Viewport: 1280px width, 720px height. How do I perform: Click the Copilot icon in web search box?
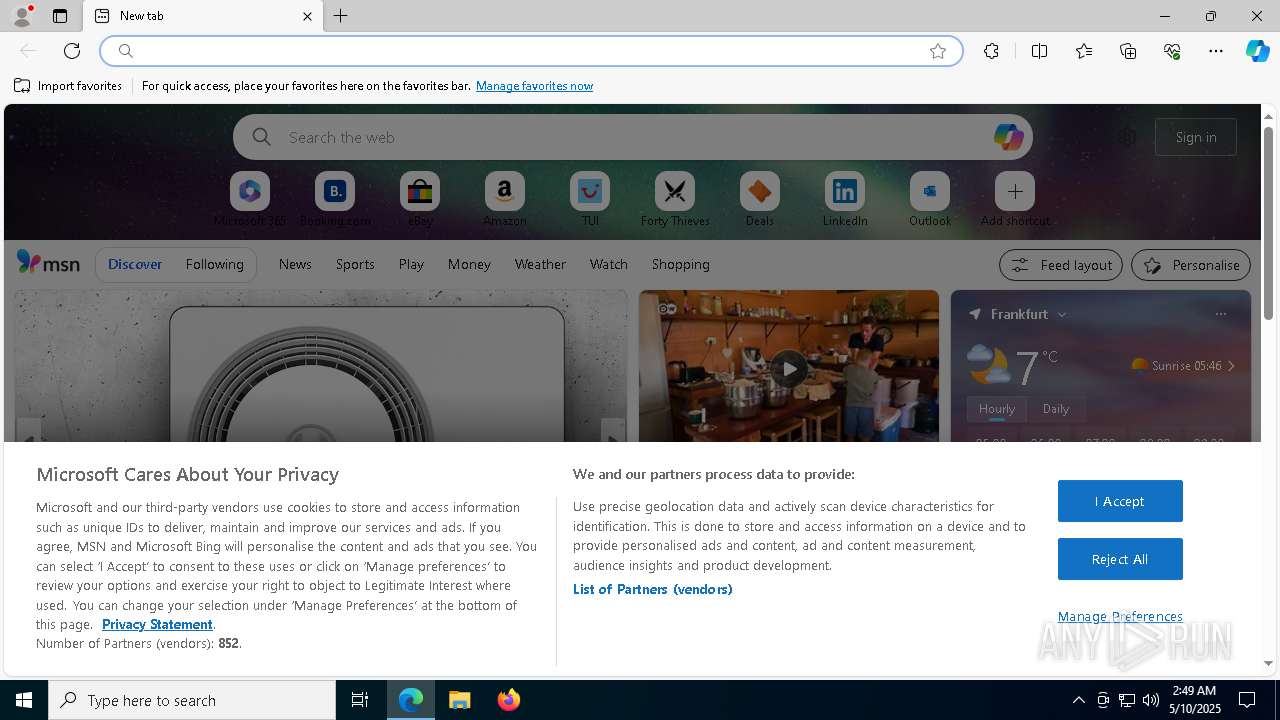pos(1008,137)
